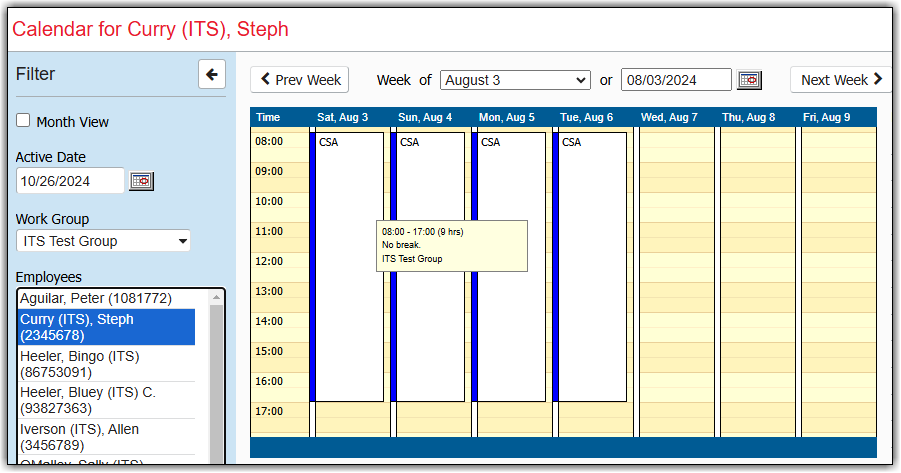Viewport: 901px width, 473px height.
Task: Expand the Week of August 3 dropdown
Action: [515, 80]
